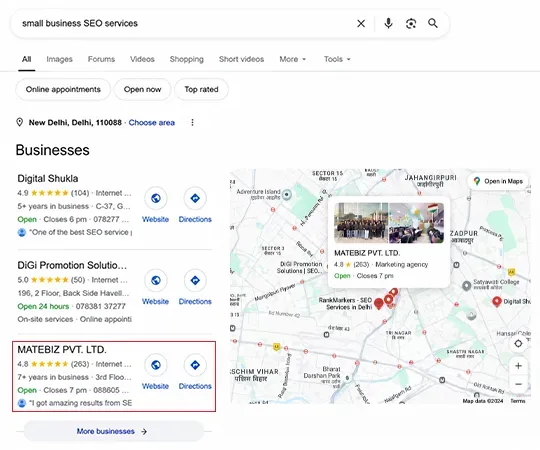Viewport: 540px width, 450px height.
Task: Click the Choose area link
Action: click(x=152, y=123)
